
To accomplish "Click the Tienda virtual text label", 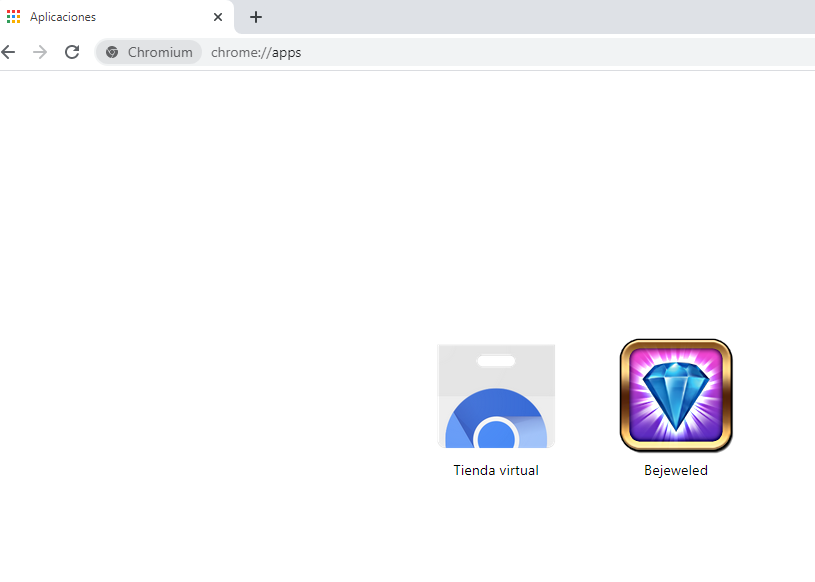I will tap(496, 470).
